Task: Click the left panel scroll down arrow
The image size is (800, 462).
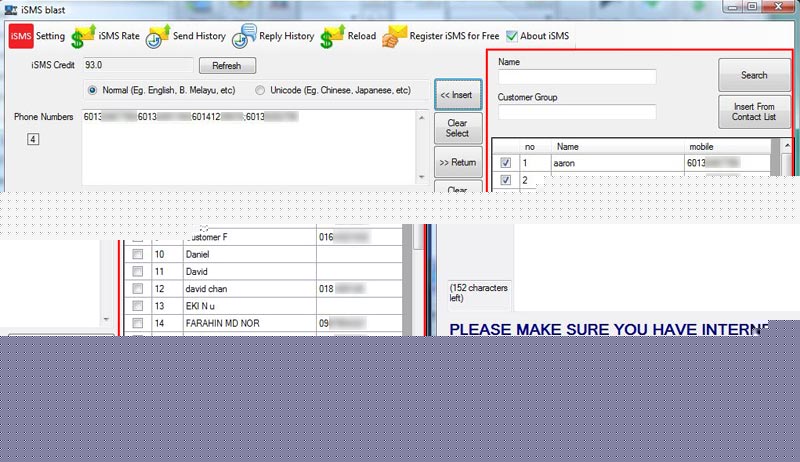Action: click(x=106, y=319)
